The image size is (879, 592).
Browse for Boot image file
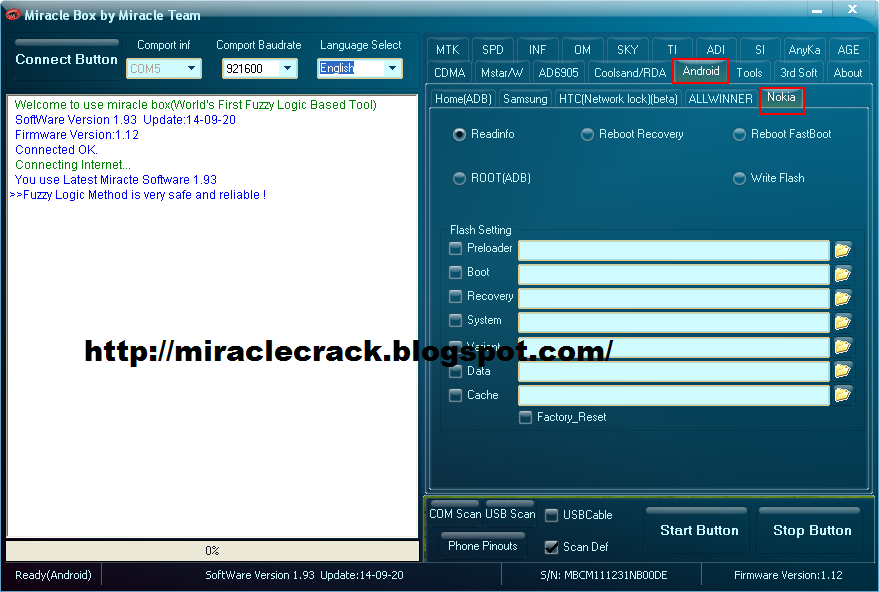[843, 273]
